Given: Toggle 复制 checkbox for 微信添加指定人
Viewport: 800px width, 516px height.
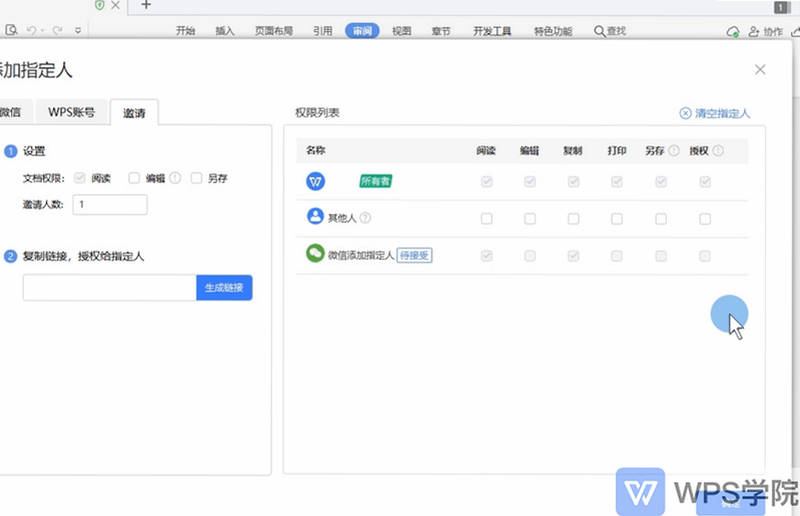Looking at the screenshot, I should 573,256.
